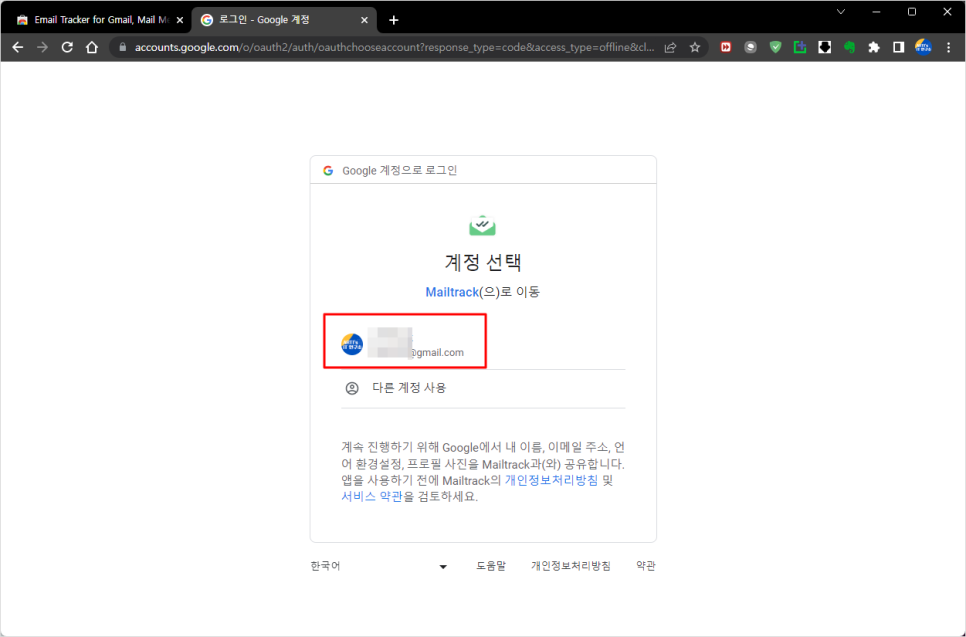Click the green square plus extension icon

800,47
